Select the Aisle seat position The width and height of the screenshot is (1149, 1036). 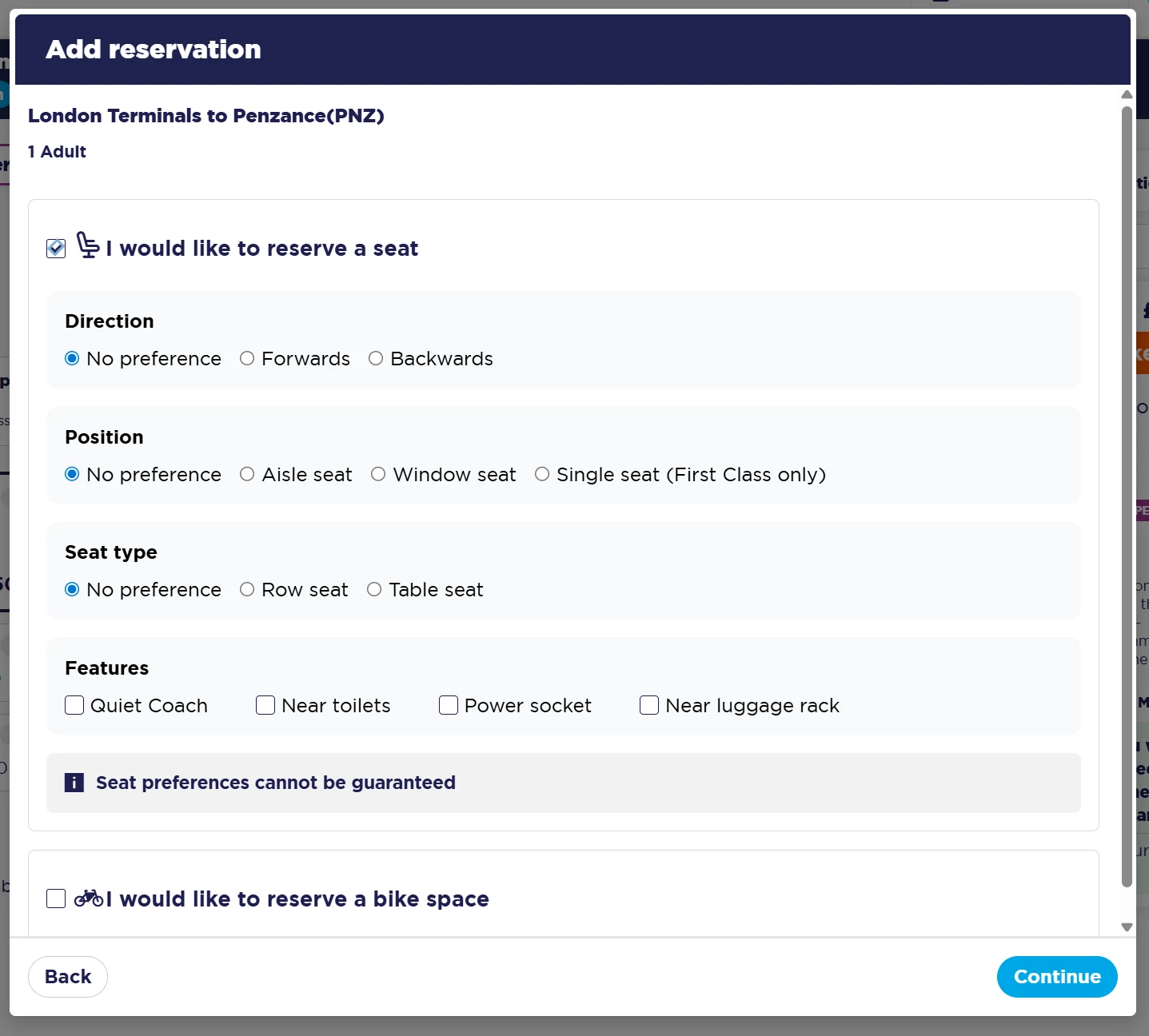pos(247,475)
